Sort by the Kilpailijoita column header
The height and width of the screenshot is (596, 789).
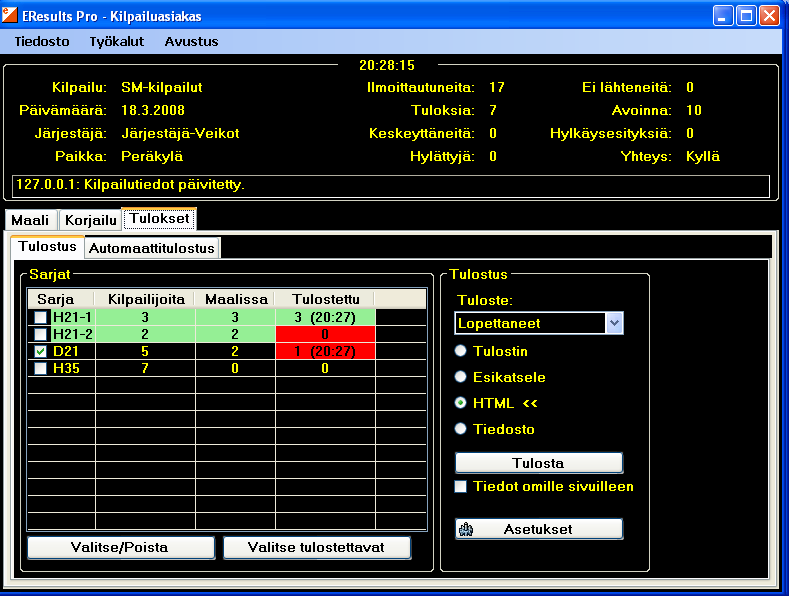click(145, 300)
